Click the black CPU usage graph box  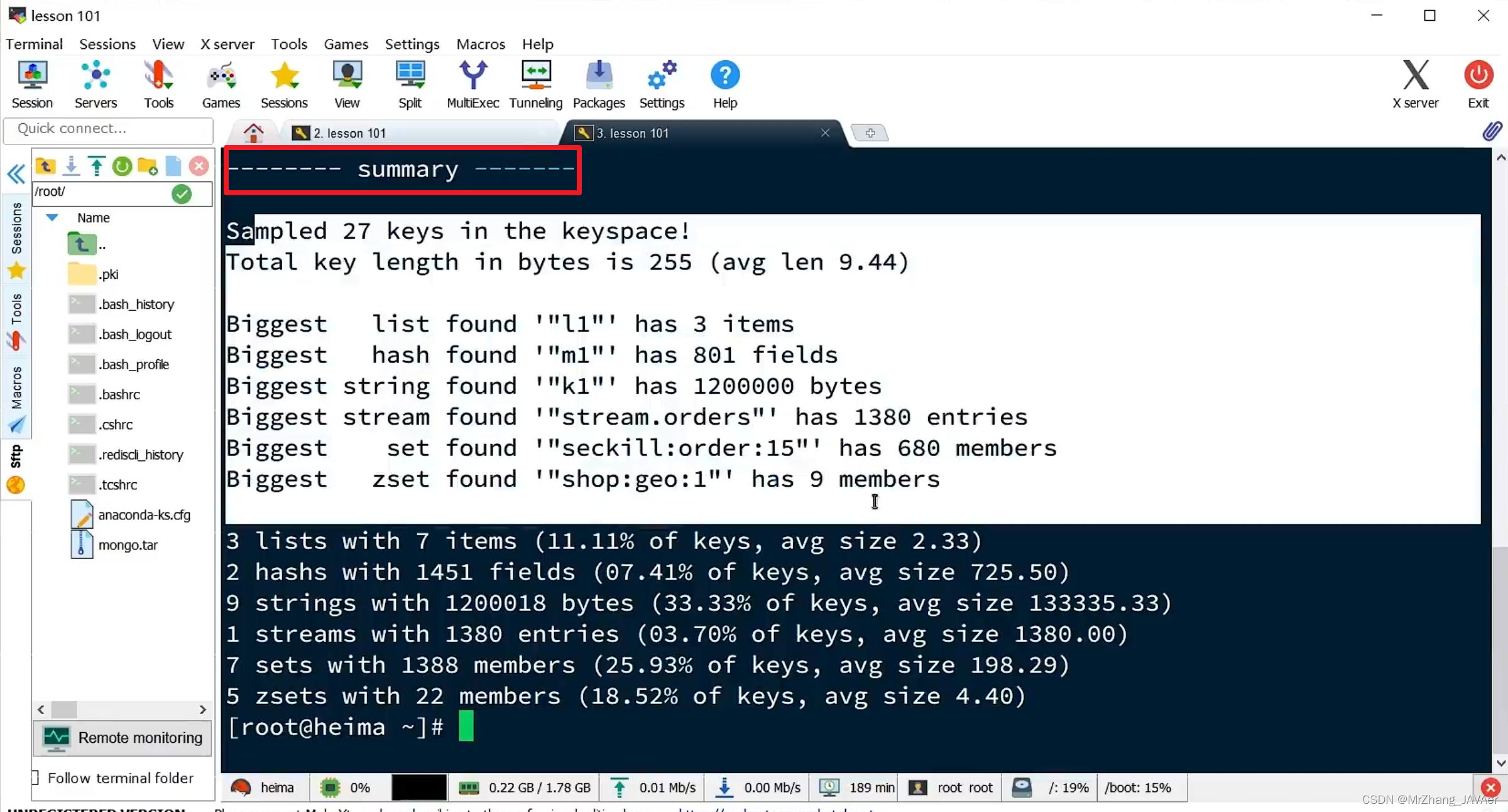[418, 788]
